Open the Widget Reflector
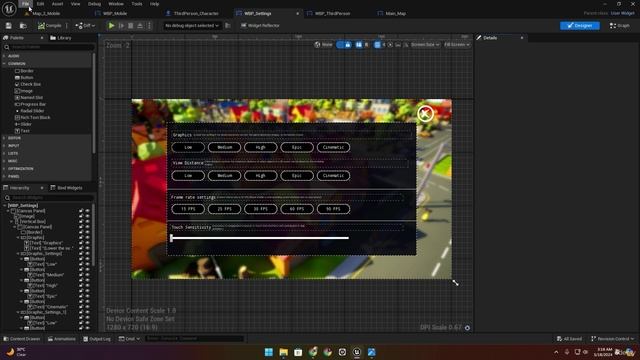640x360 pixels. click(x=260, y=26)
